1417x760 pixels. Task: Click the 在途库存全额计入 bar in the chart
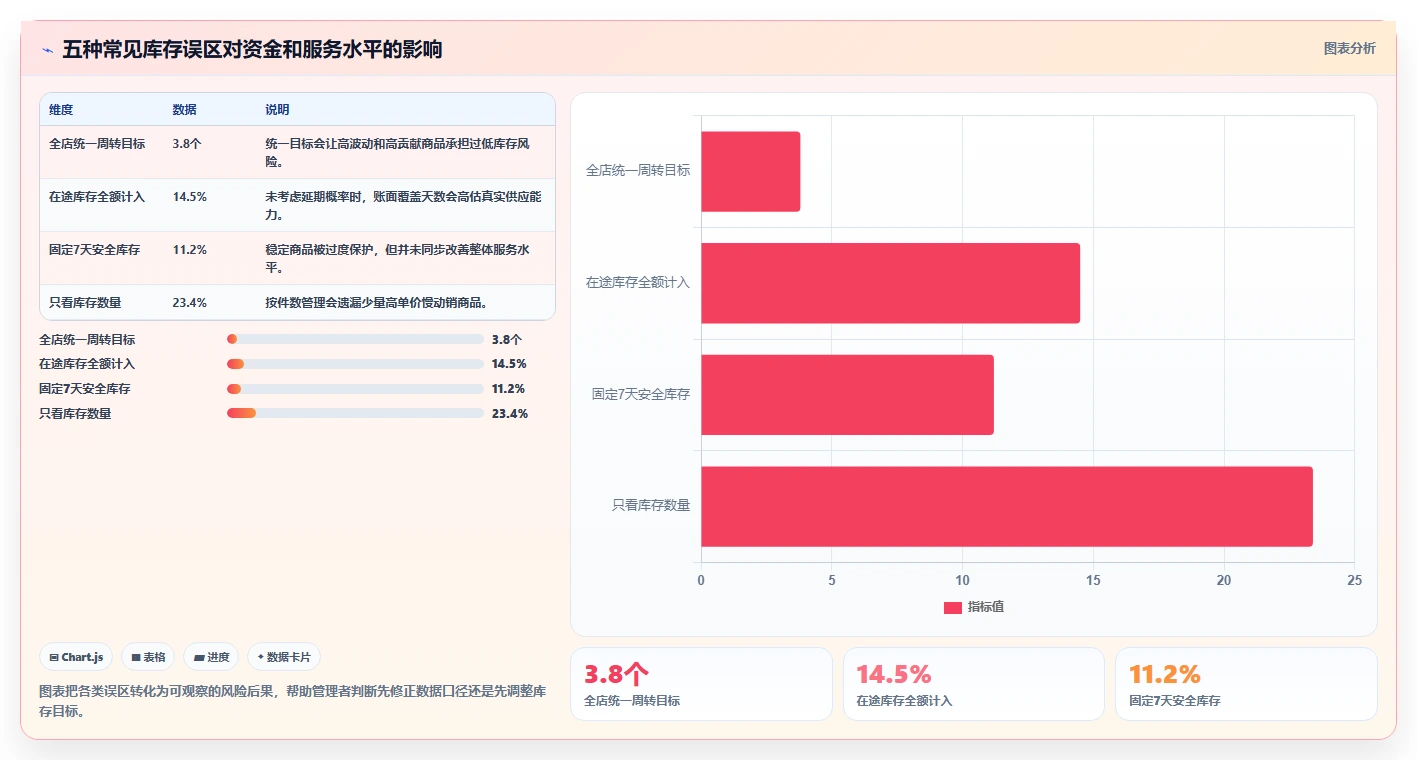click(x=890, y=283)
